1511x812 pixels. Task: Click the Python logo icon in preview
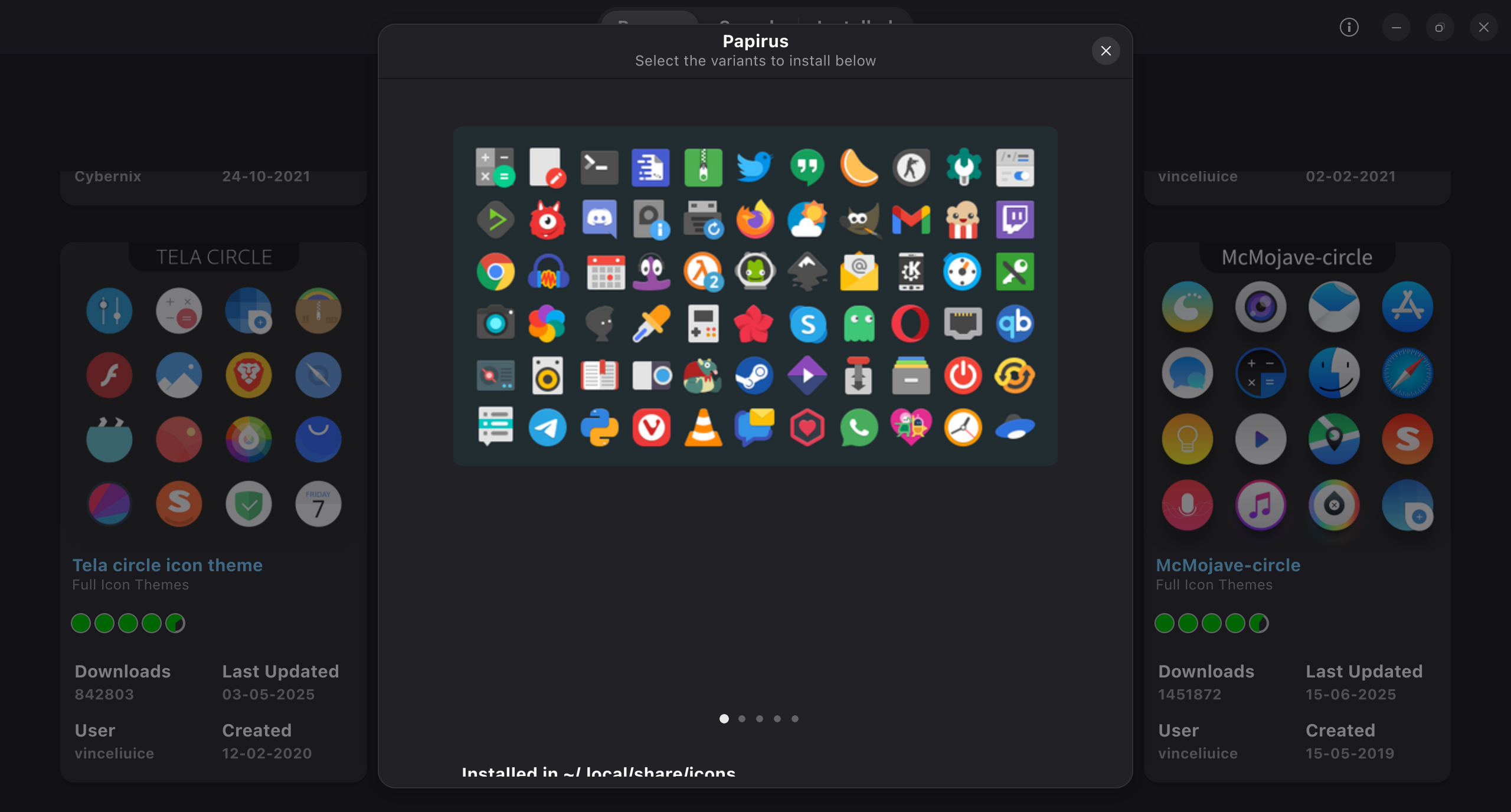[x=599, y=427]
